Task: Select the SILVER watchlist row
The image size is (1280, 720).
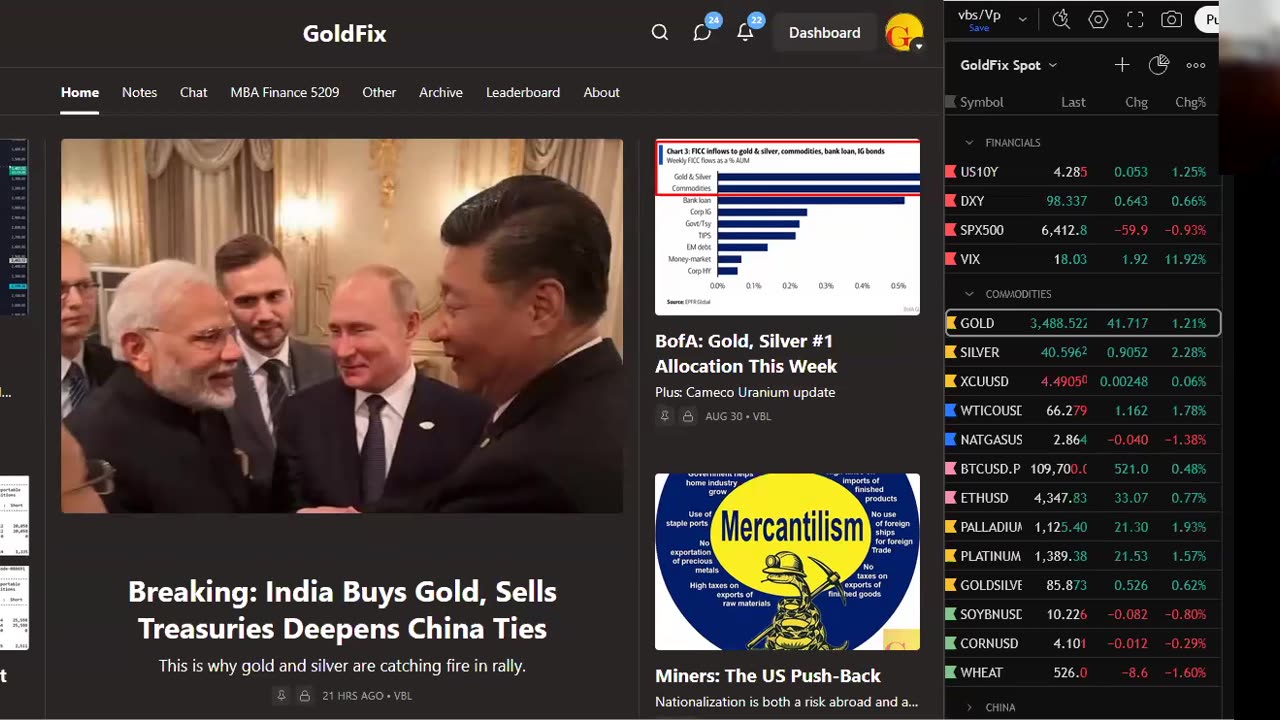Action: click(1082, 352)
